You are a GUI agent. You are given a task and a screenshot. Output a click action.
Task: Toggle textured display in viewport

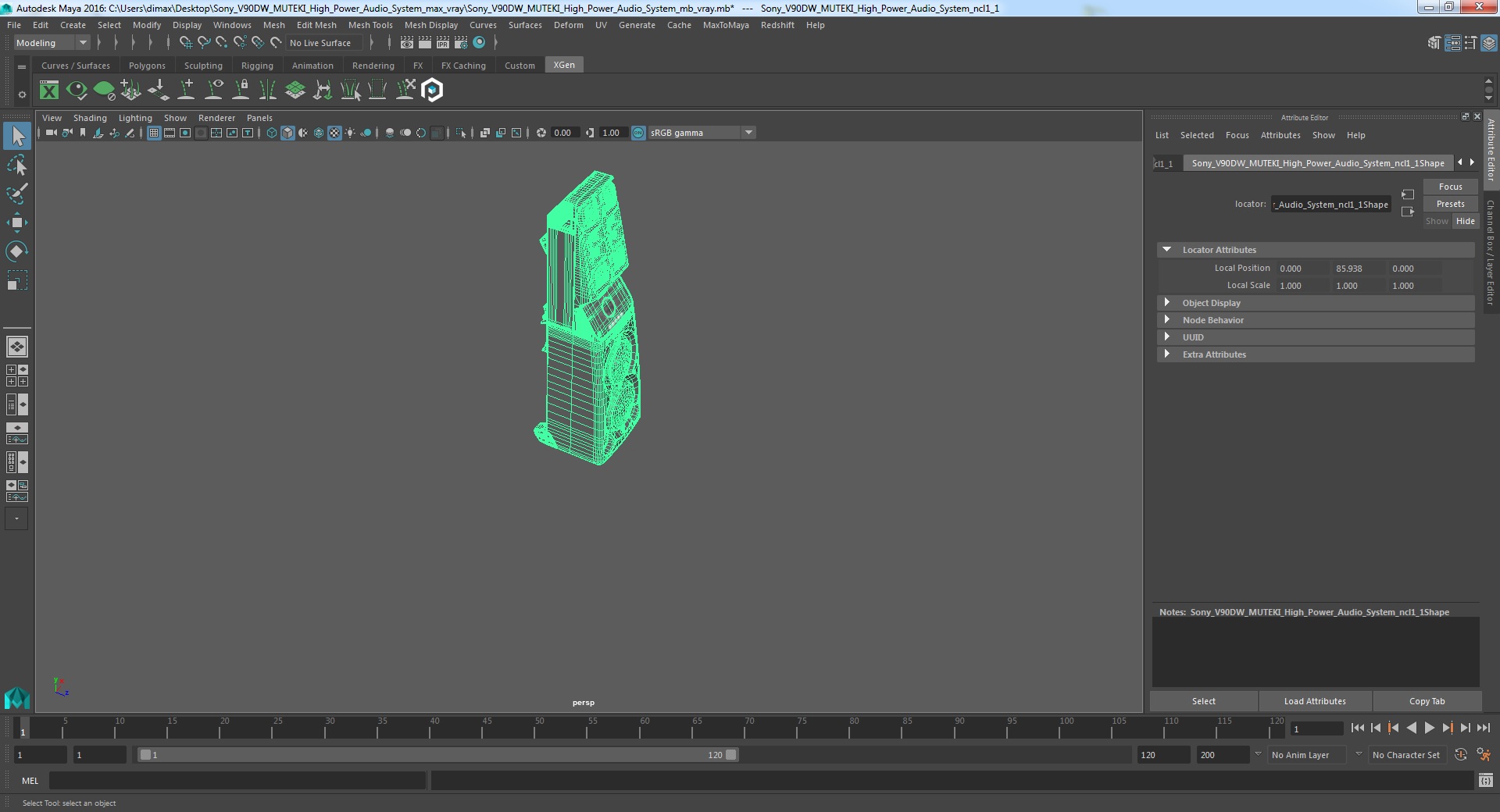pyautogui.click(x=334, y=133)
